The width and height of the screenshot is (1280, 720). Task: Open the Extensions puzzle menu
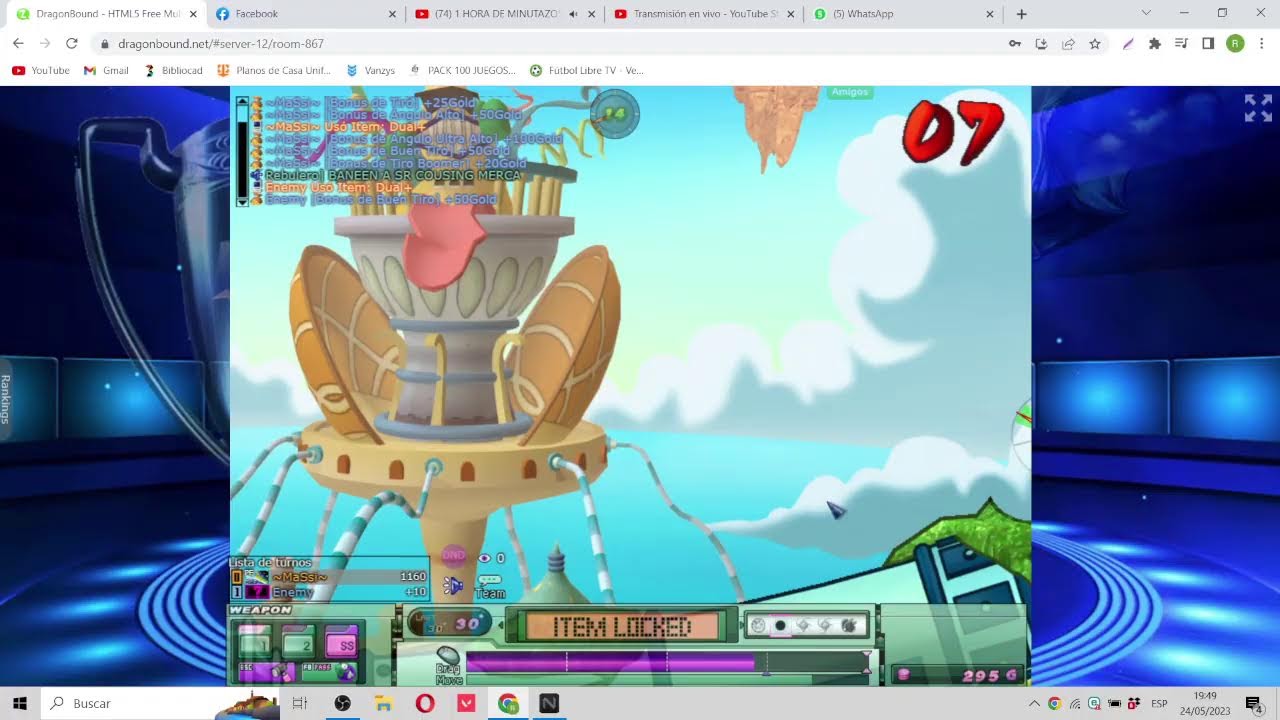1155,44
